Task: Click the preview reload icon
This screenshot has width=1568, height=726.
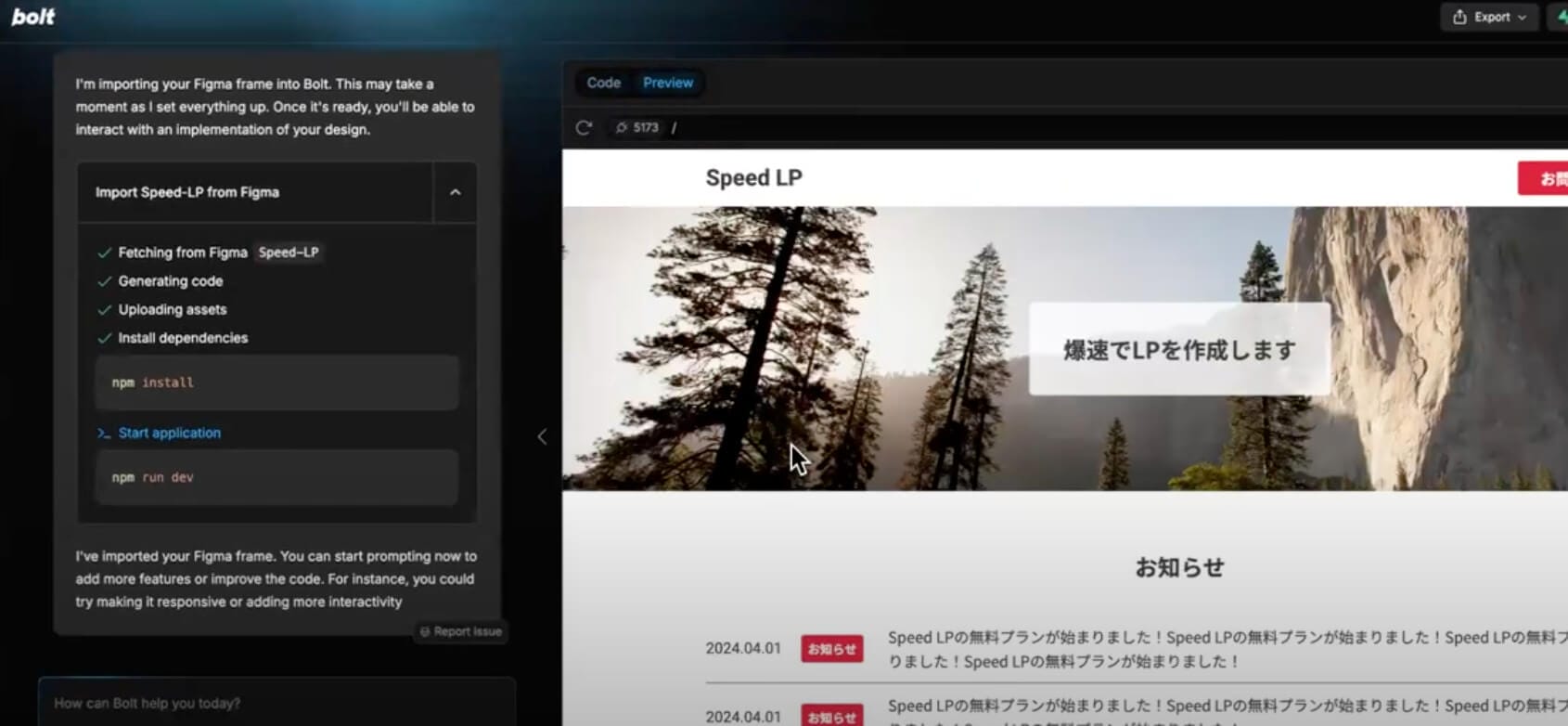Action: [x=584, y=127]
